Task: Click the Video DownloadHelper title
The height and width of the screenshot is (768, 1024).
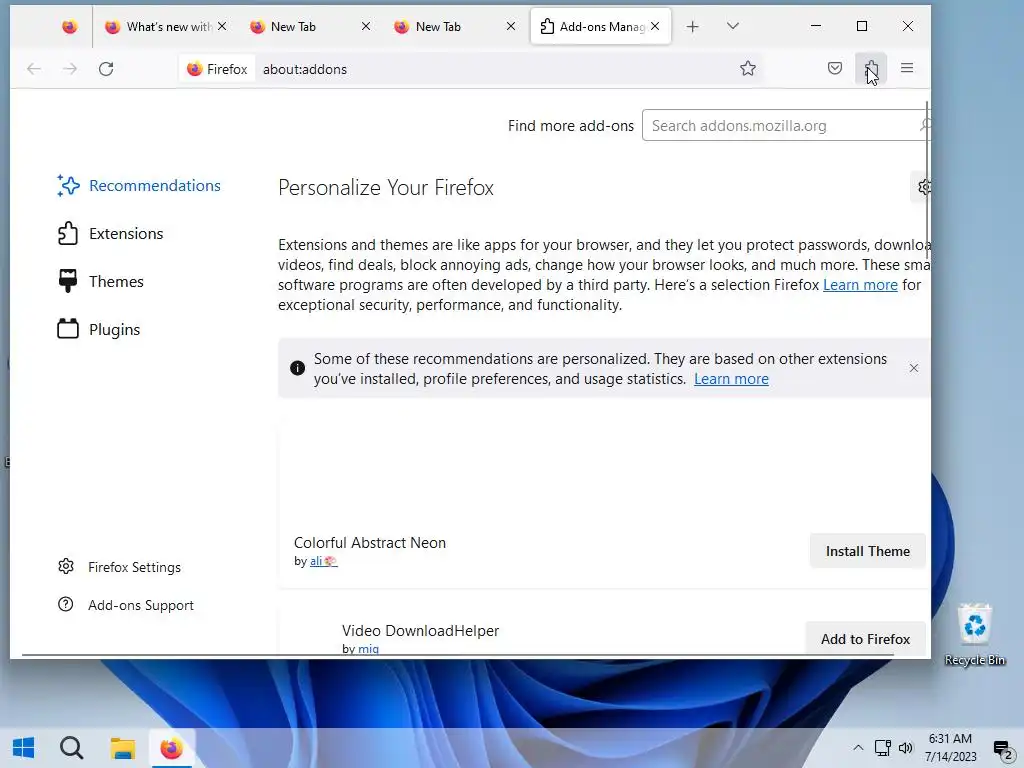Action: tap(421, 631)
